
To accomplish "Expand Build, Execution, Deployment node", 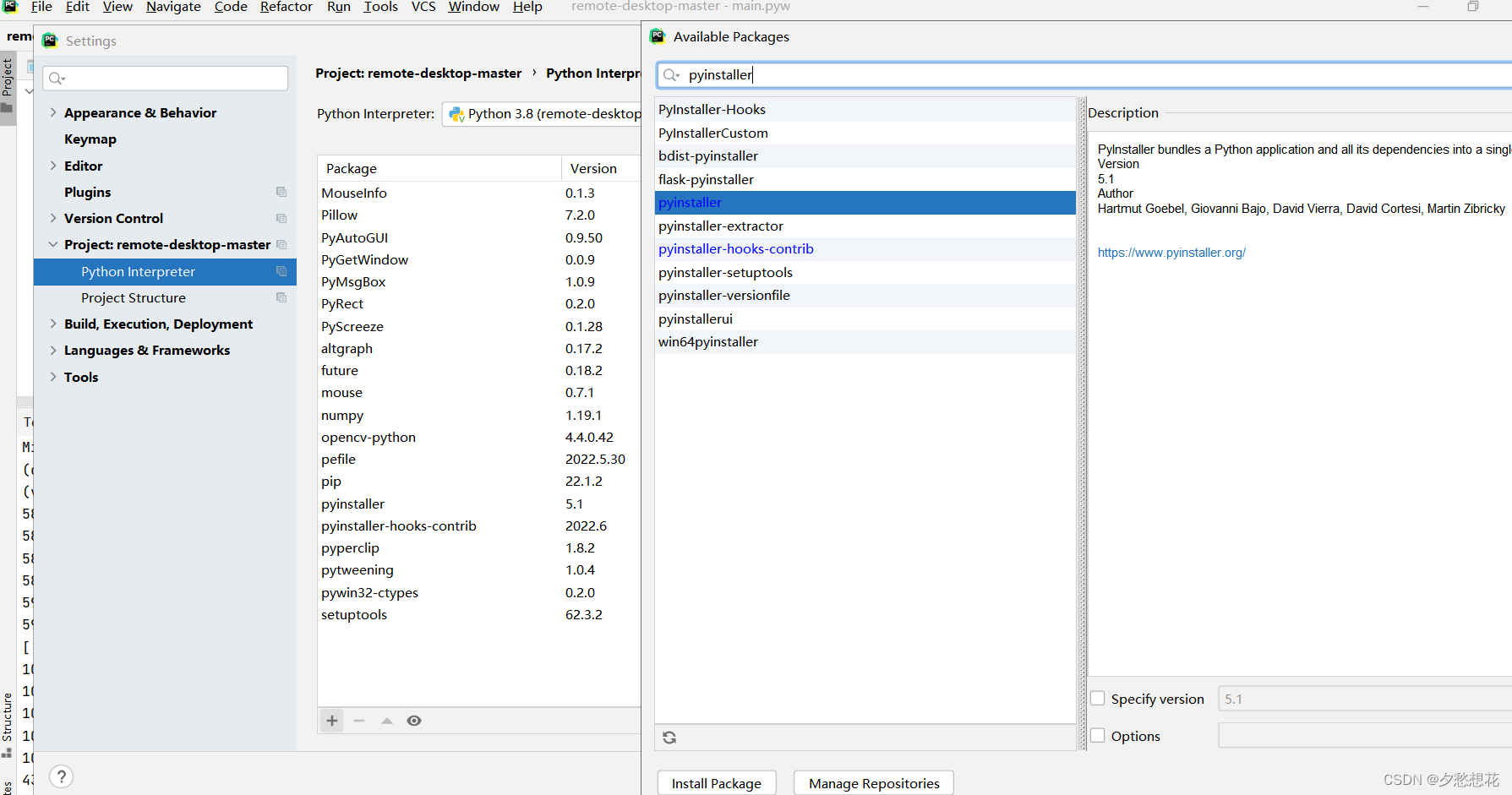I will pos(53,324).
